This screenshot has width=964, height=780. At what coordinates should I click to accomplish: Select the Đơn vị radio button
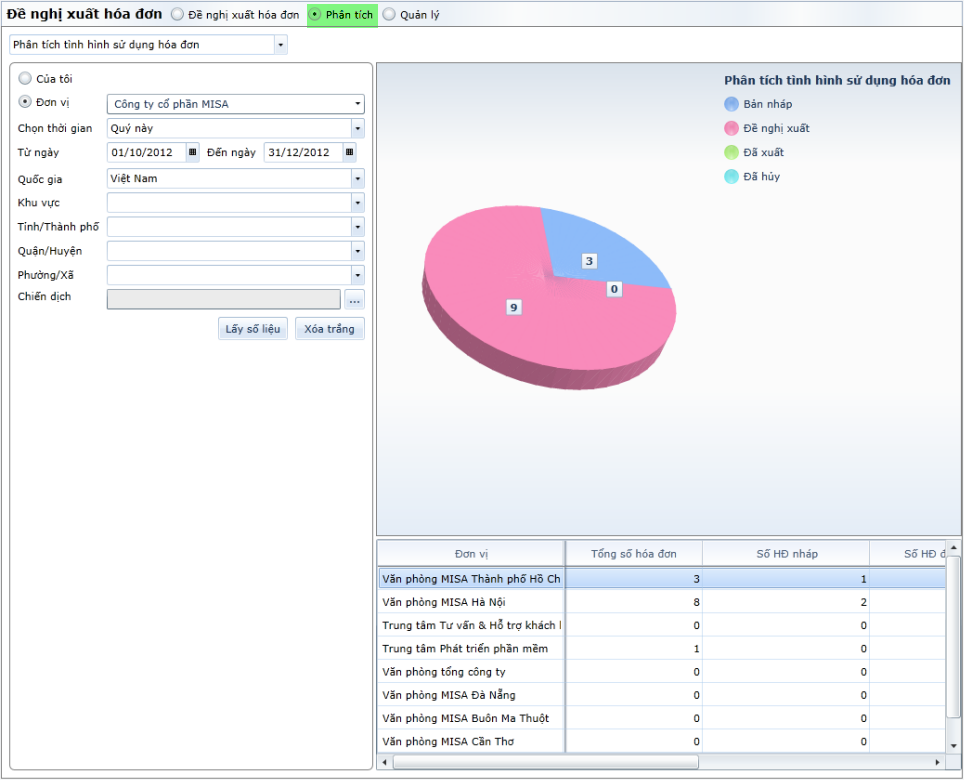coord(25,101)
